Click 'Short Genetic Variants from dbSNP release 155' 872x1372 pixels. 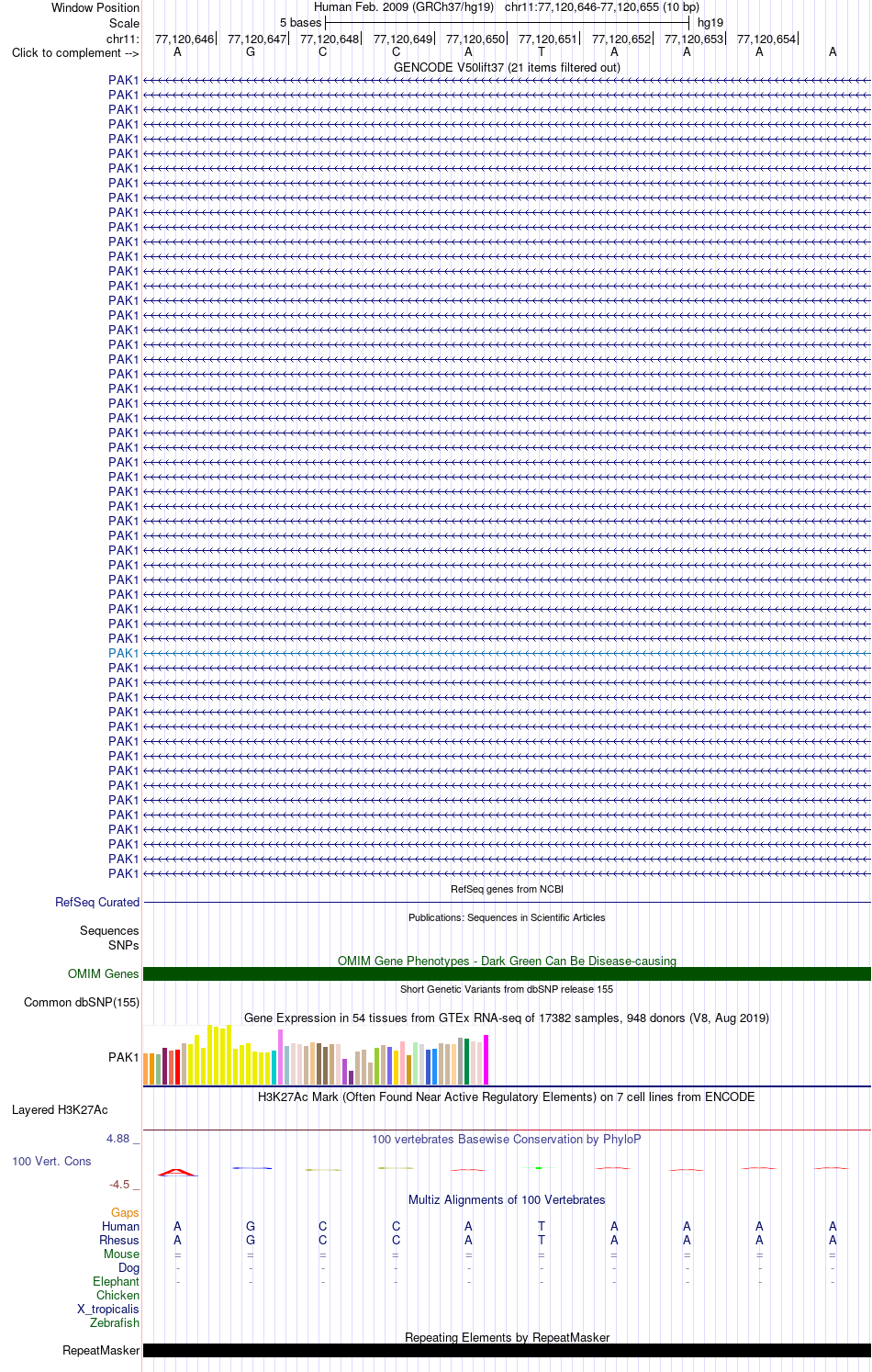coord(507,989)
